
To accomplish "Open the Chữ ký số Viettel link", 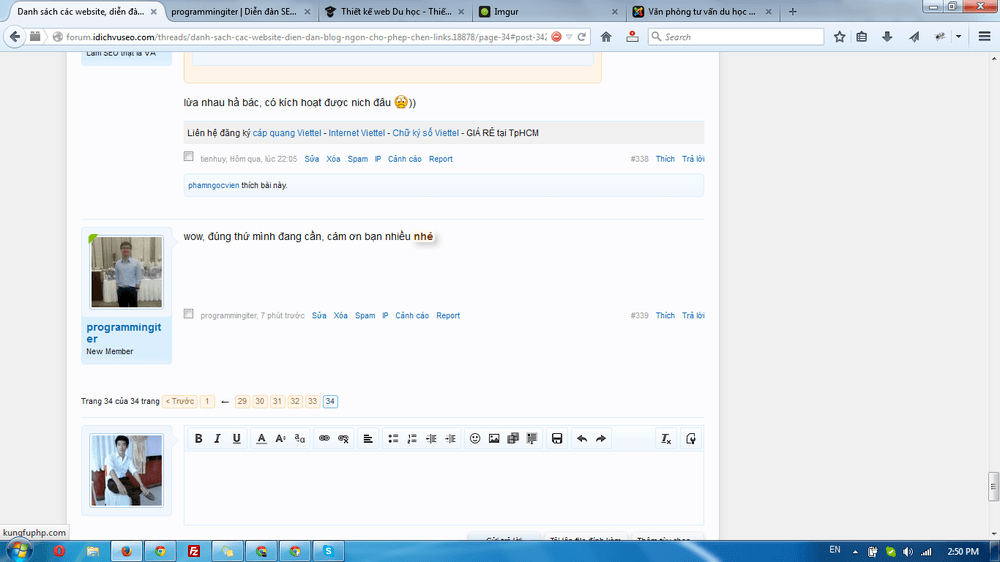I will [x=425, y=133].
